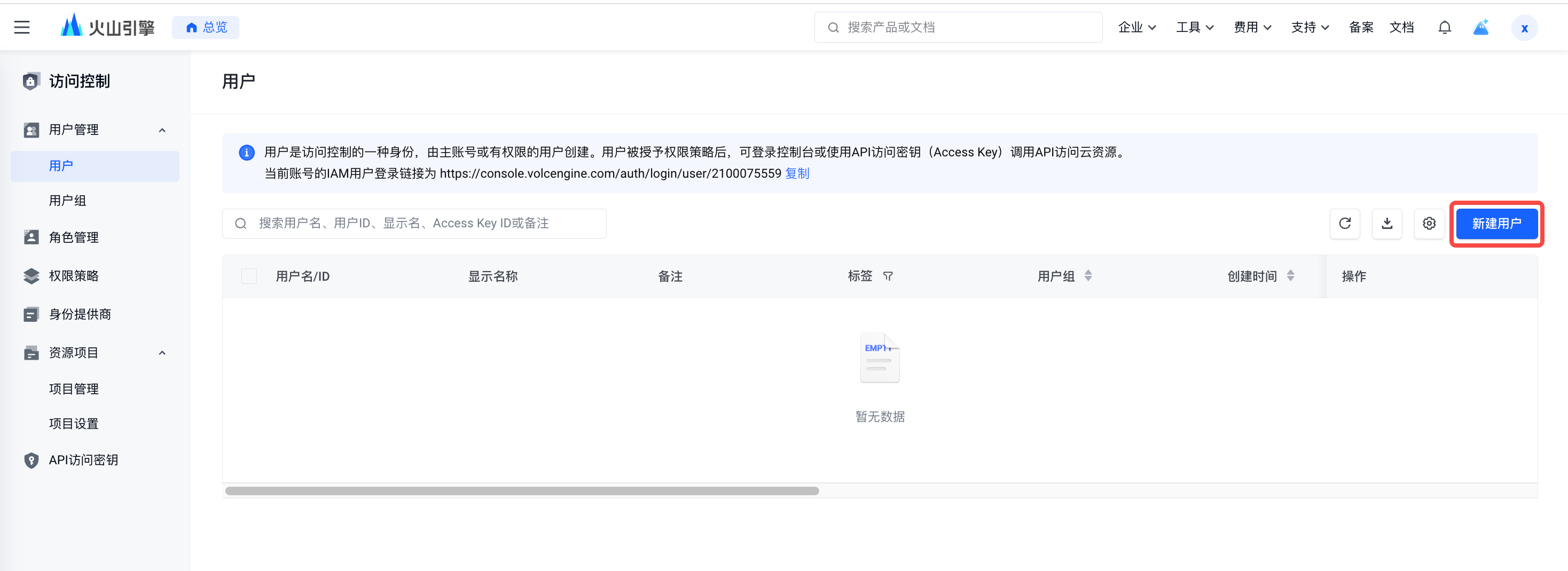
Task: Click the 资源项目 icon
Action: click(x=31, y=353)
